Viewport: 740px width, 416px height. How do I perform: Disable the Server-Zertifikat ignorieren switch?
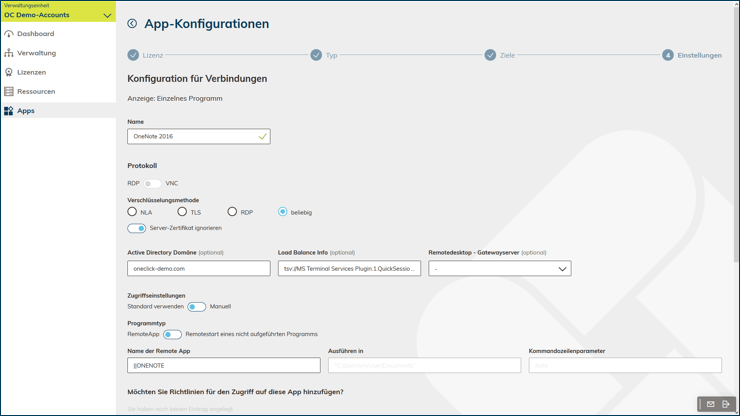[137, 228]
